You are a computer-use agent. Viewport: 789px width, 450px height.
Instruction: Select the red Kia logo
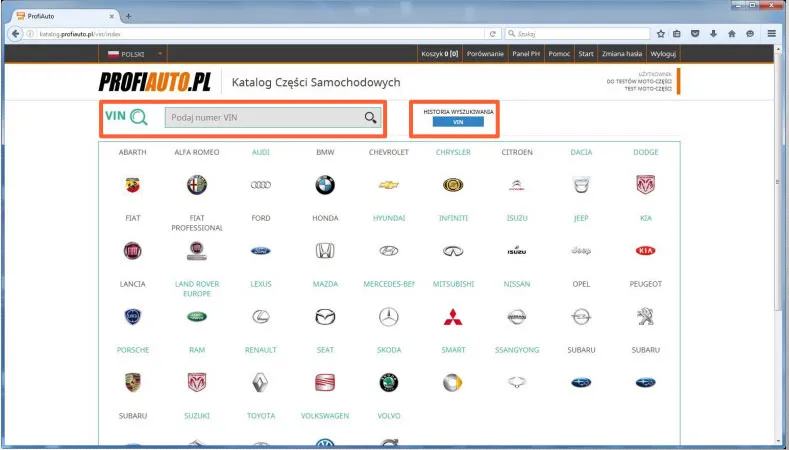pyautogui.click(x=646, y=251)
